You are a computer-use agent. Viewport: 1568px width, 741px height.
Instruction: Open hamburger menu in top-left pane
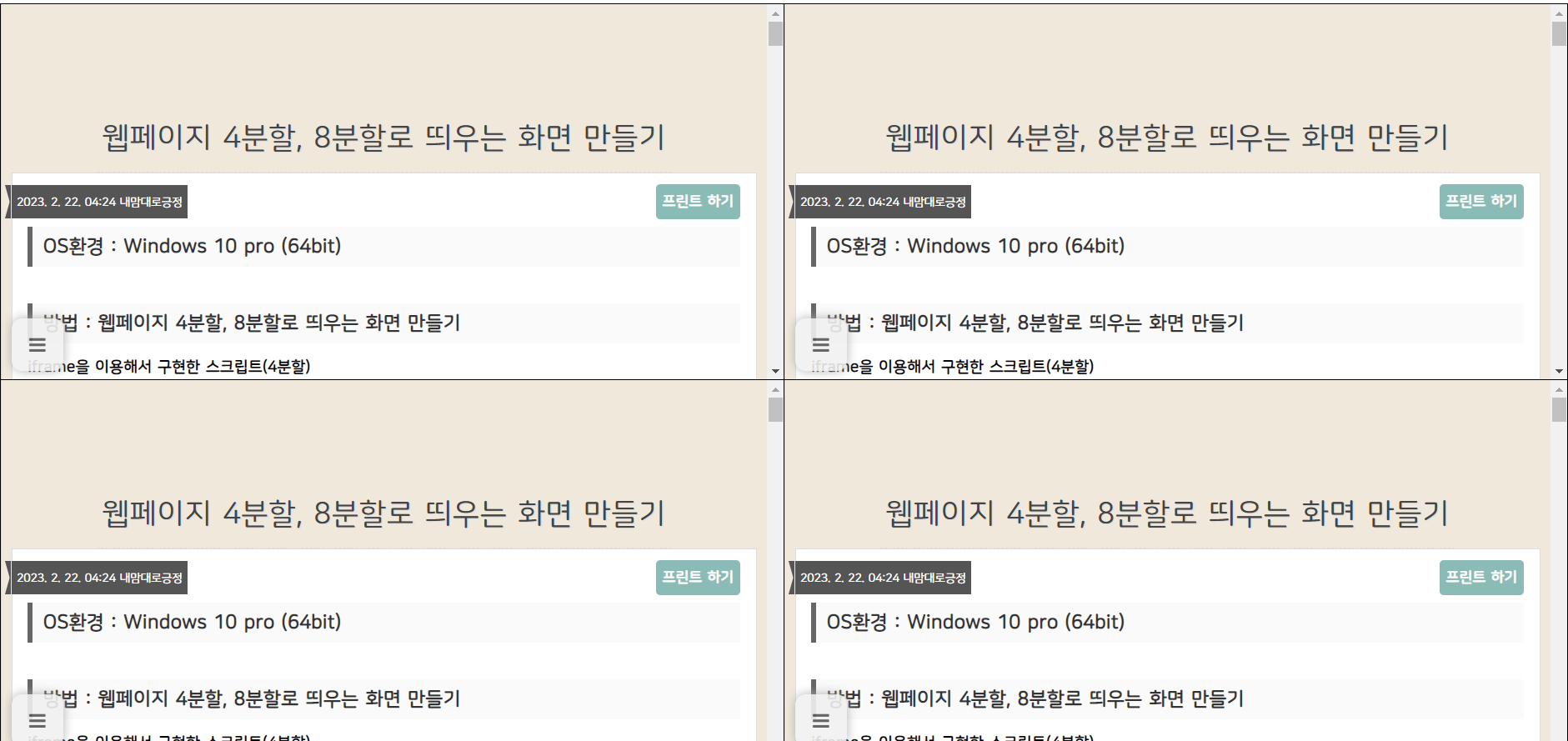click(x=38, y=345)
